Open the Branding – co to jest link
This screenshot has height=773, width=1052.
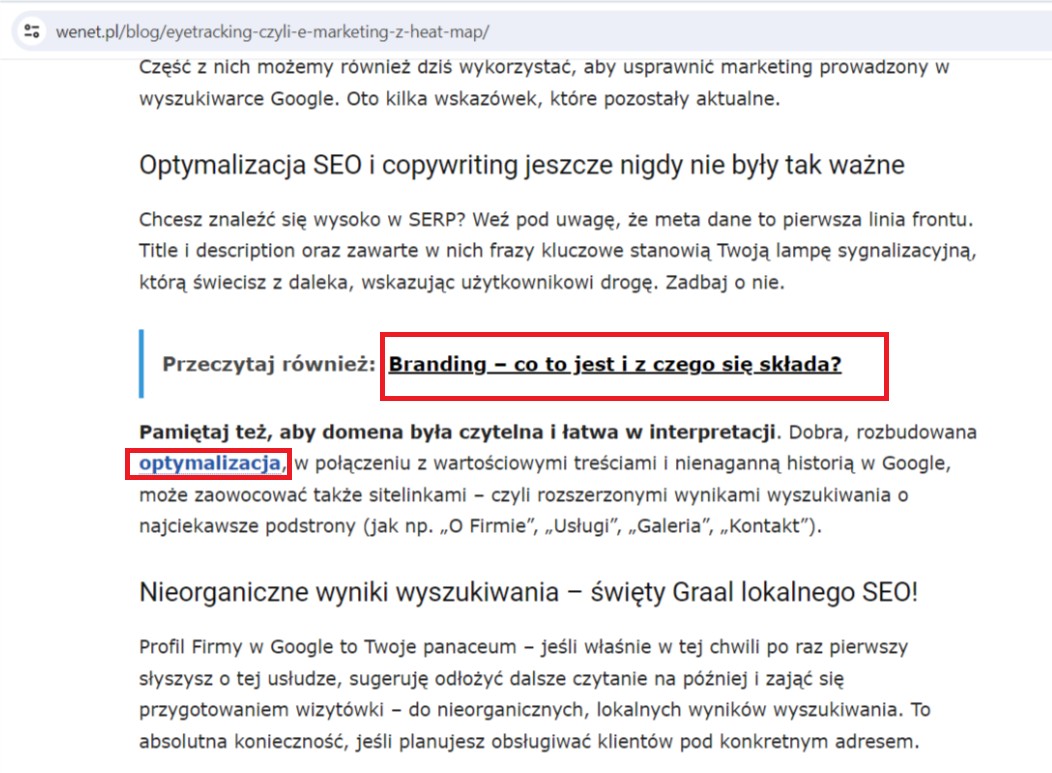click(x=615, y=364)
